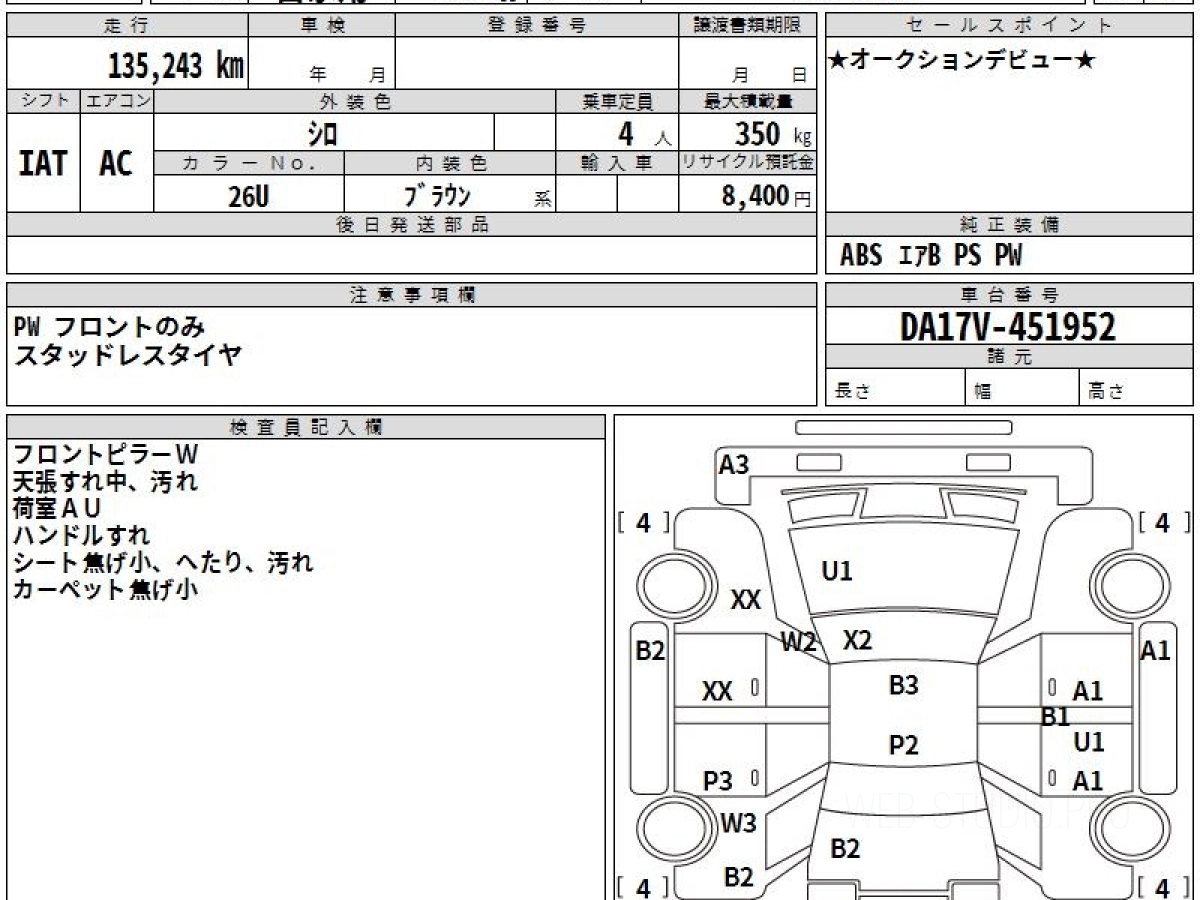
Task: Click the 高さ dimension cell
Action: coord(1136,387)
